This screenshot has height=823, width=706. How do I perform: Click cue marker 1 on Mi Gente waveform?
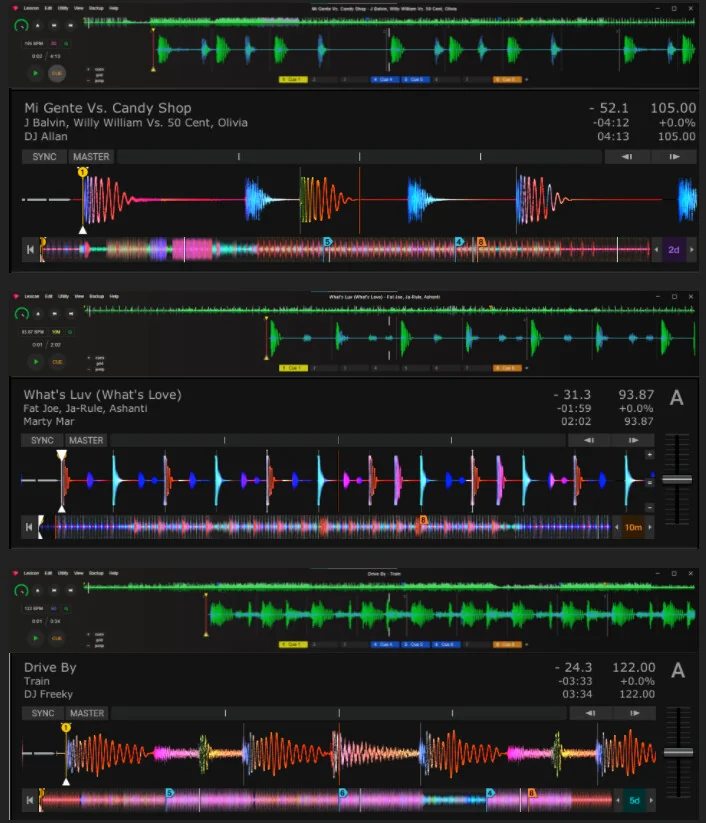click(82, 172)
